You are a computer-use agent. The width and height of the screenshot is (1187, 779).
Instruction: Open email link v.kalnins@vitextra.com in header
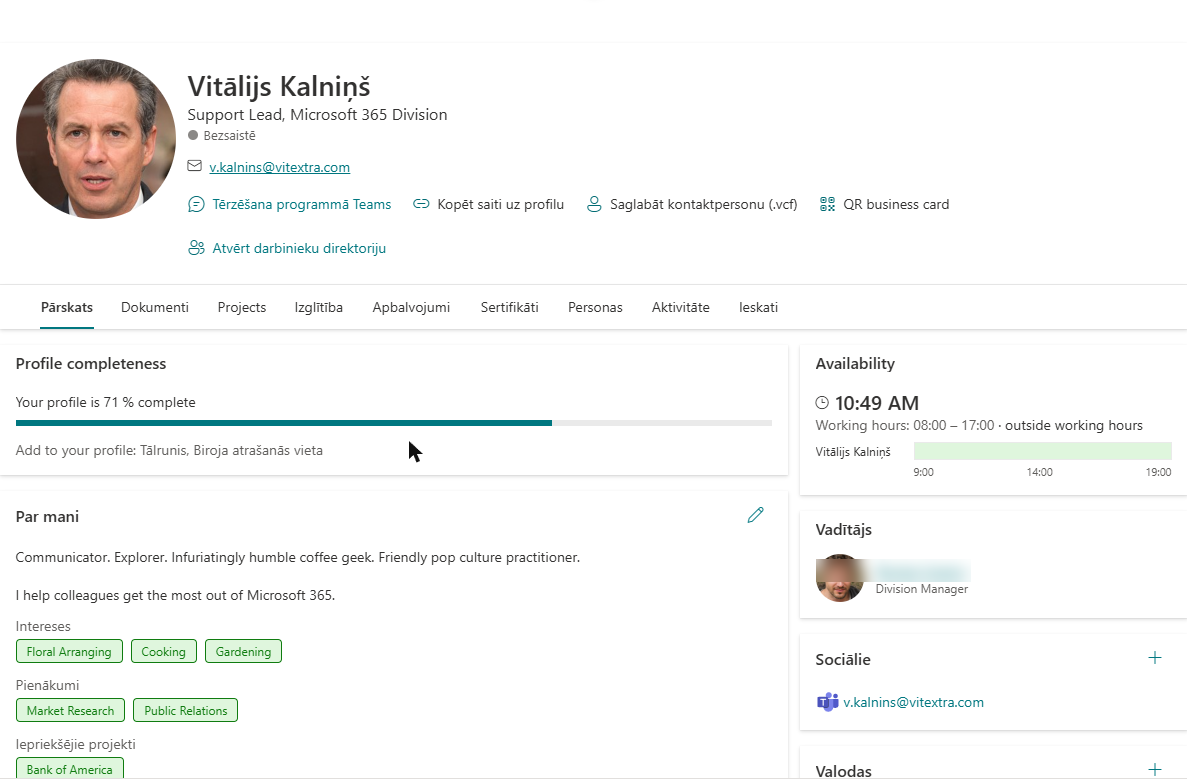(279, 167)
